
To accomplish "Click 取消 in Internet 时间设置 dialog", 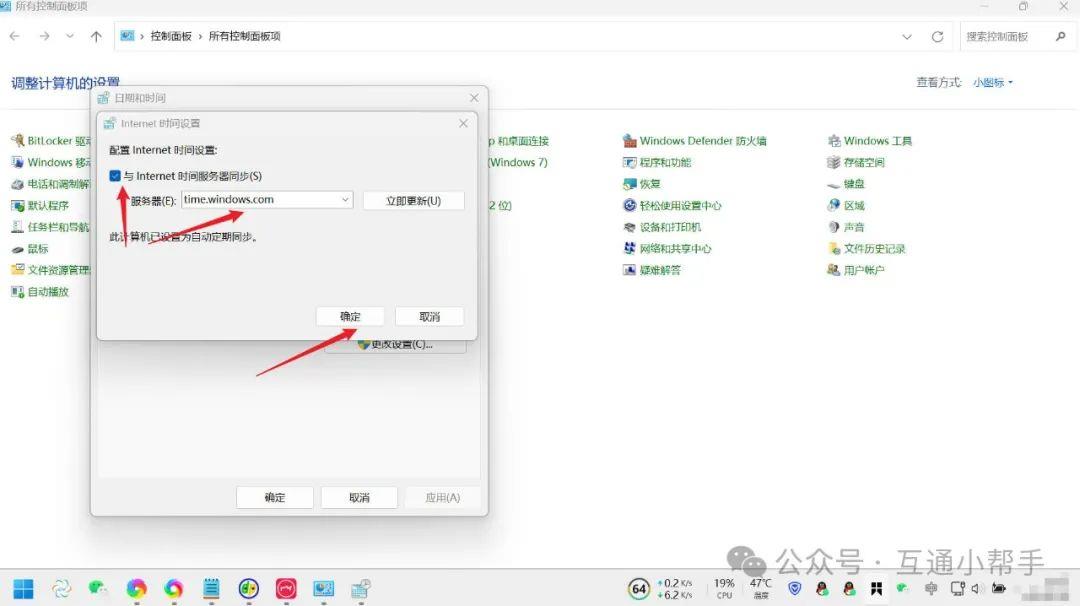I will pos(429,316).
